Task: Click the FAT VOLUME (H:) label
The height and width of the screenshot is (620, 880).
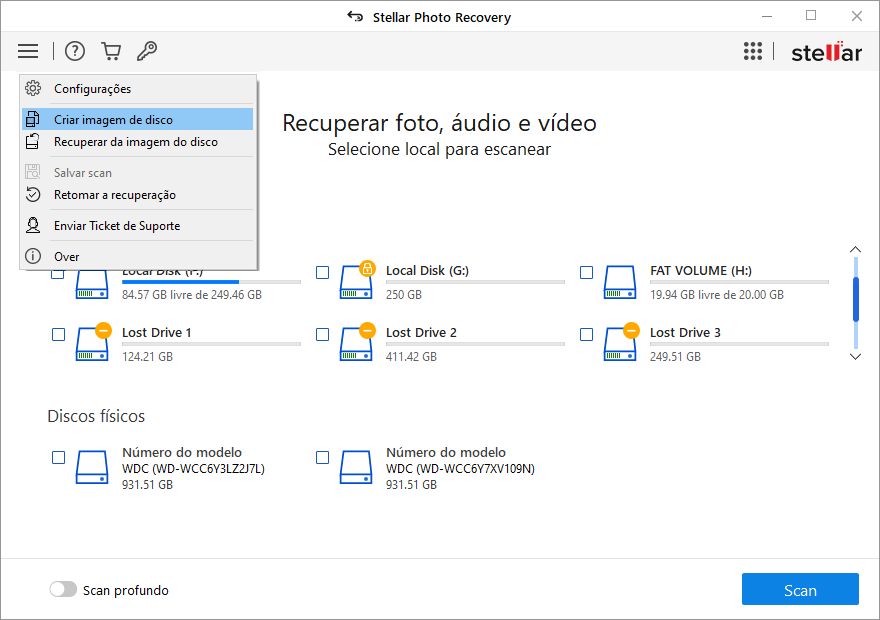Action: pyautogui.click(x=701, y=270)
